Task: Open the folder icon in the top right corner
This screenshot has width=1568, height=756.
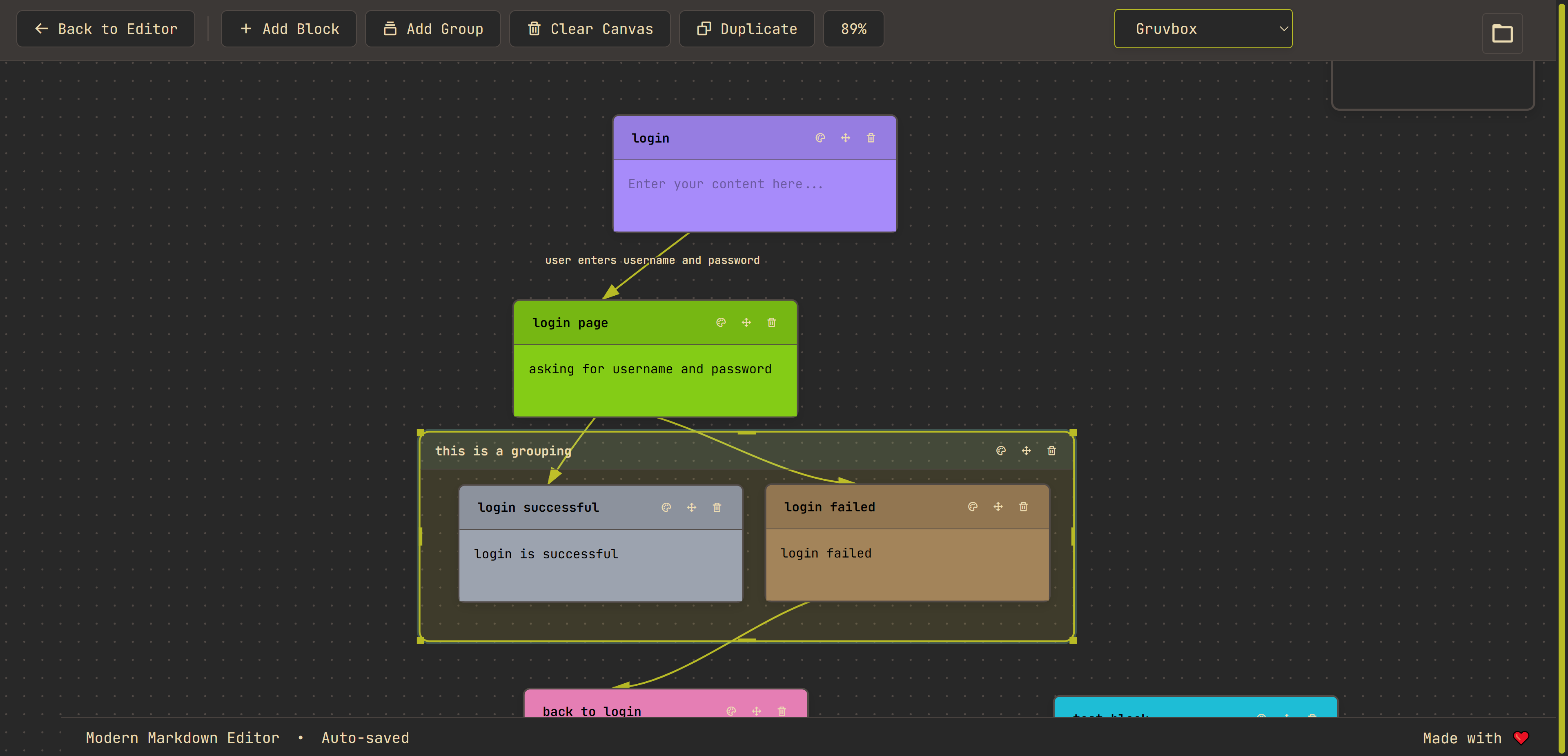Action: (1502, 33)
